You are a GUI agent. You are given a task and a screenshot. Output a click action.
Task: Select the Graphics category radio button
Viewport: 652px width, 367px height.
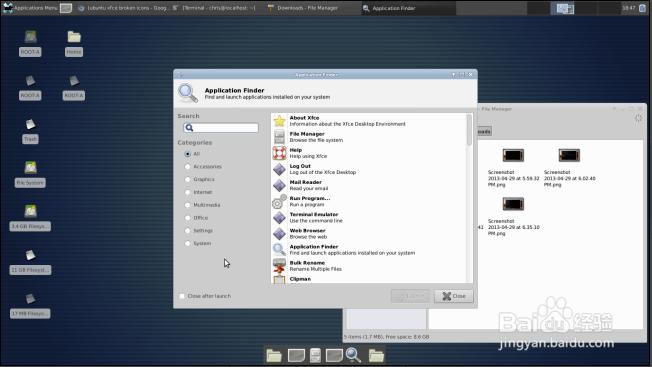pyautogui.click(x=188, y=179)
